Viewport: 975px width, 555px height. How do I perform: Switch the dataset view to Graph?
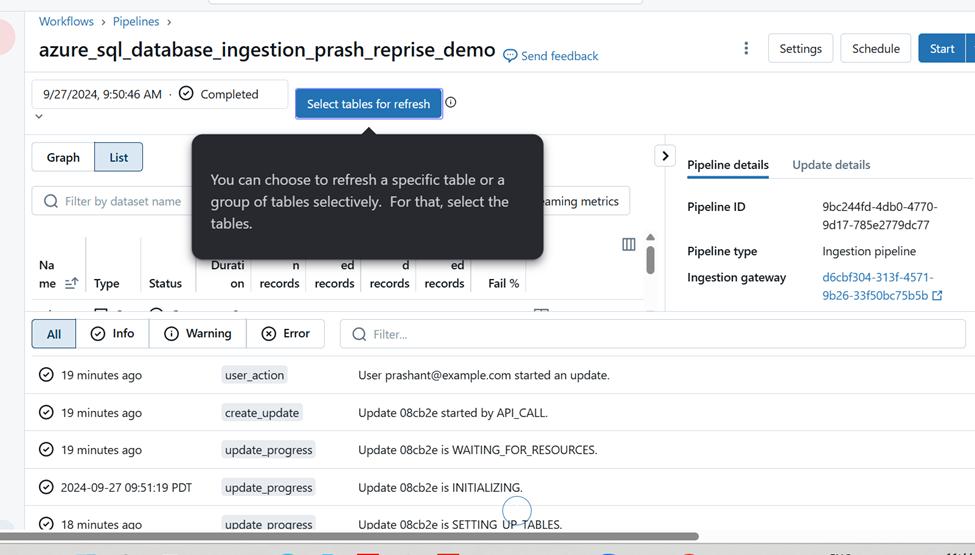pyautogui.click(x=63, y=157)
